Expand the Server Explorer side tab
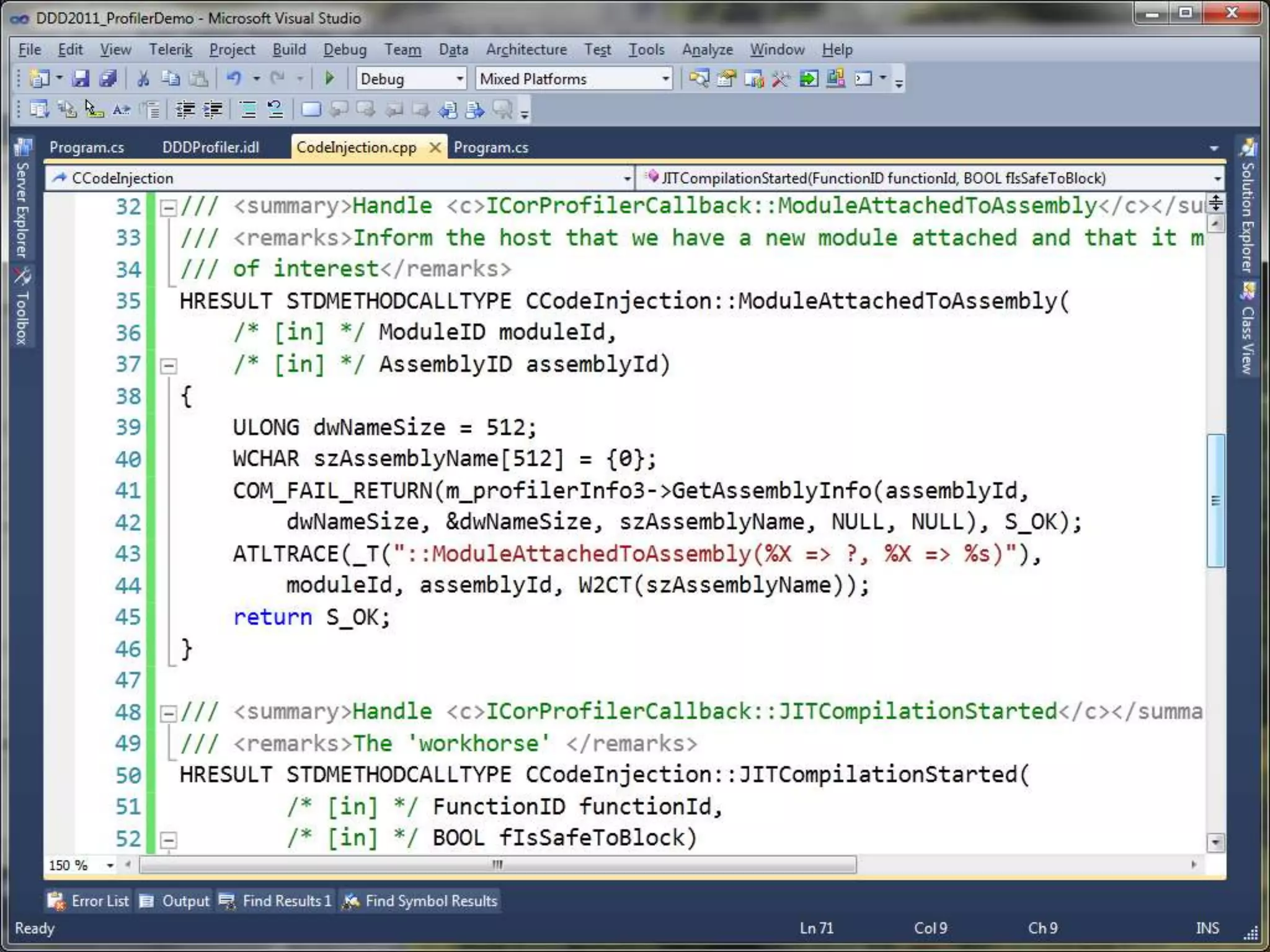This screenshot has width=1270, height=952. [22, 198]
